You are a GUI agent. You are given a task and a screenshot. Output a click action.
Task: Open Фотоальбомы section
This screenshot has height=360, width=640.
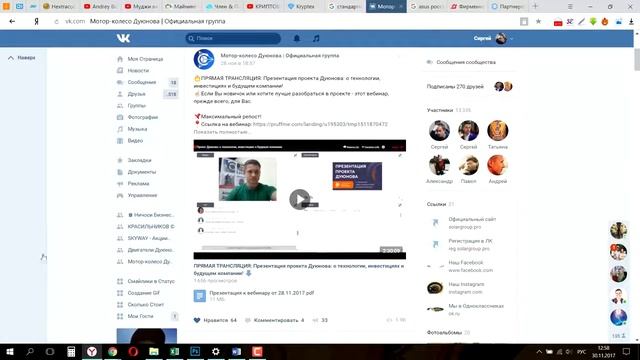click(444, 333)
